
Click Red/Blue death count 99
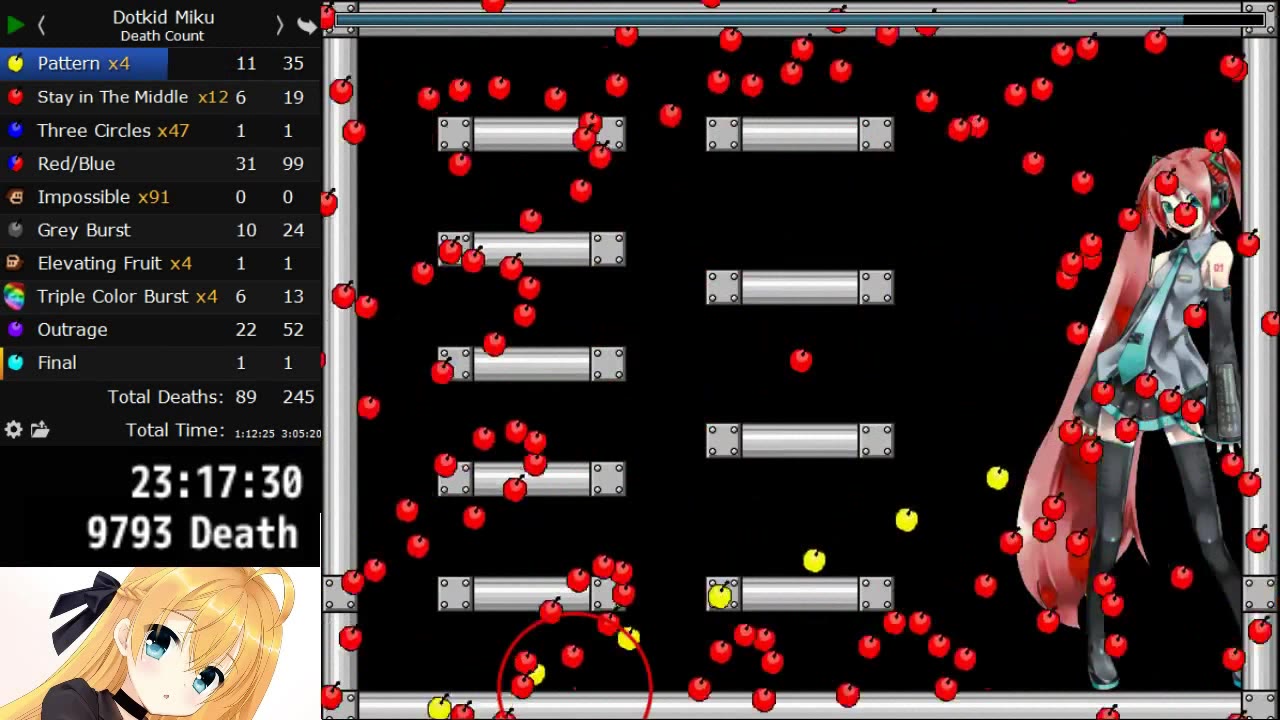(293, 163)
